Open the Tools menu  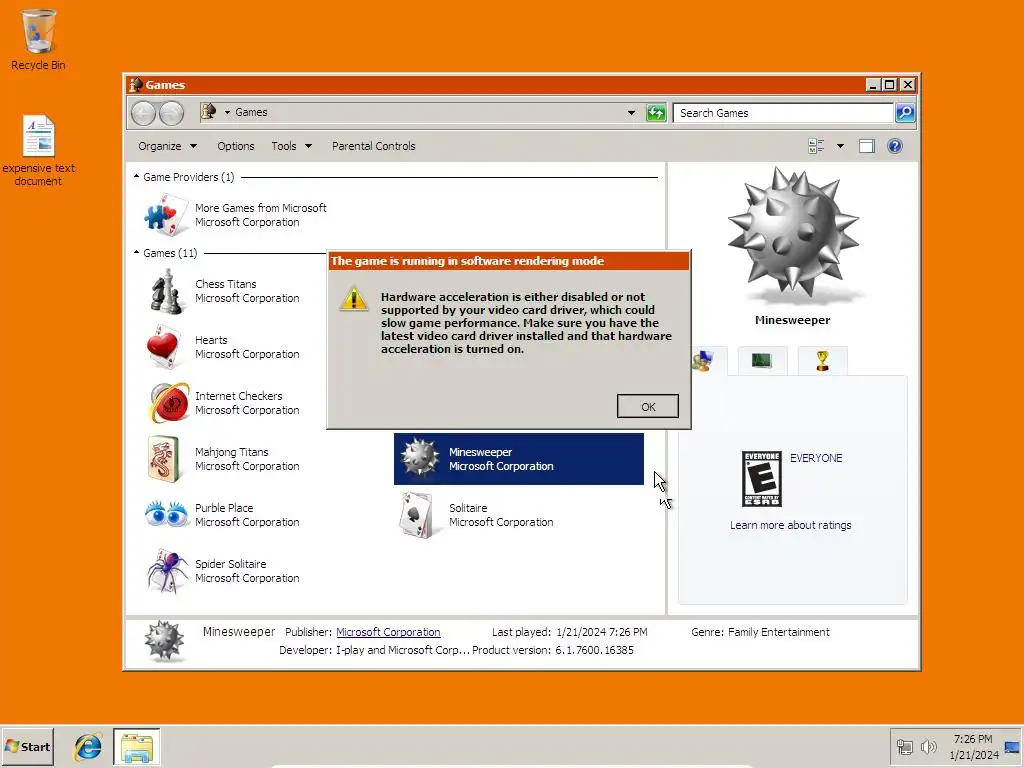point(291,146)
